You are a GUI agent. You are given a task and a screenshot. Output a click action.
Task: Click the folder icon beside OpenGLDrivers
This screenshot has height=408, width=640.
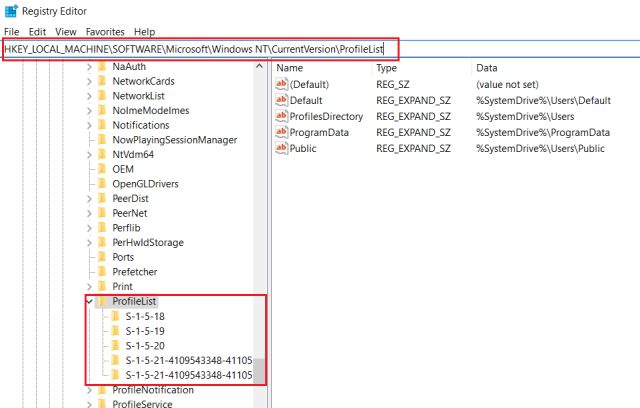pos(102,183)
